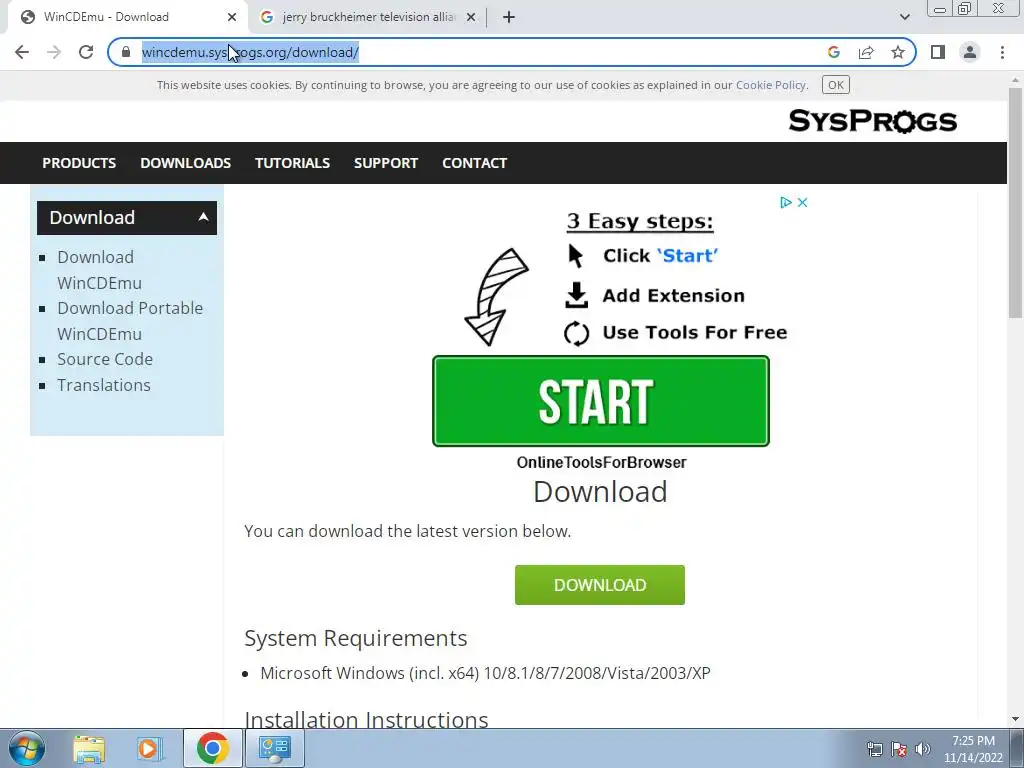The width and height of the screenshot is (1024, 768).
Task: Click the SysProgs logo
Action: click(872, 121)
